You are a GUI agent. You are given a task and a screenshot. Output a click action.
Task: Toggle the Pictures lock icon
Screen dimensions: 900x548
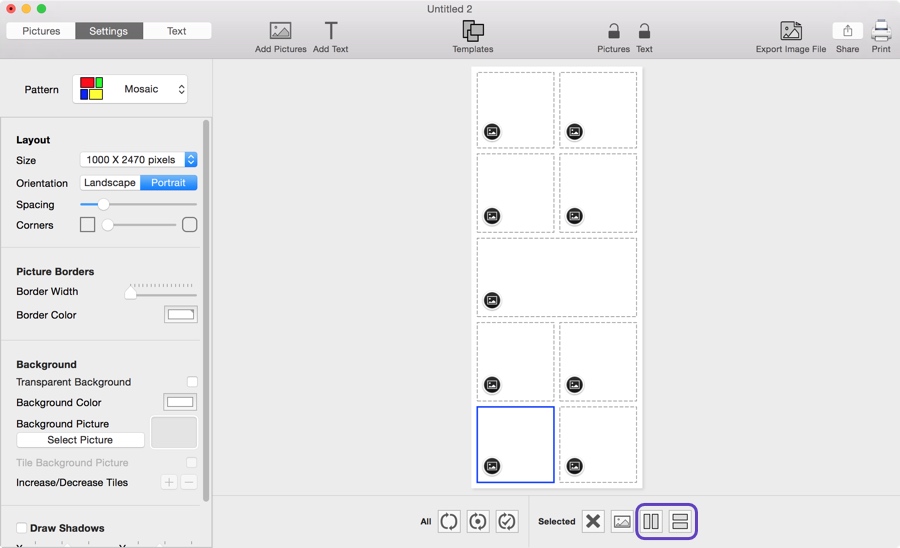point(614,31)
